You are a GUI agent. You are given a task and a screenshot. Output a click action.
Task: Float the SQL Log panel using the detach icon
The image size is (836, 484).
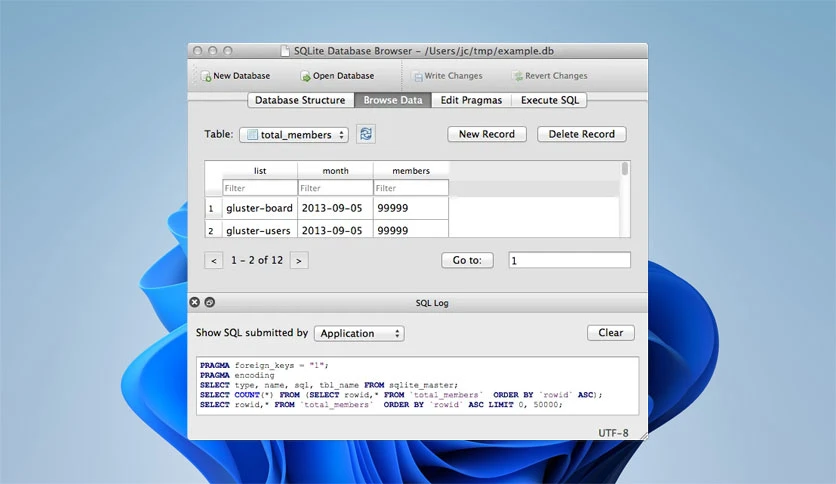coord(210,302)
